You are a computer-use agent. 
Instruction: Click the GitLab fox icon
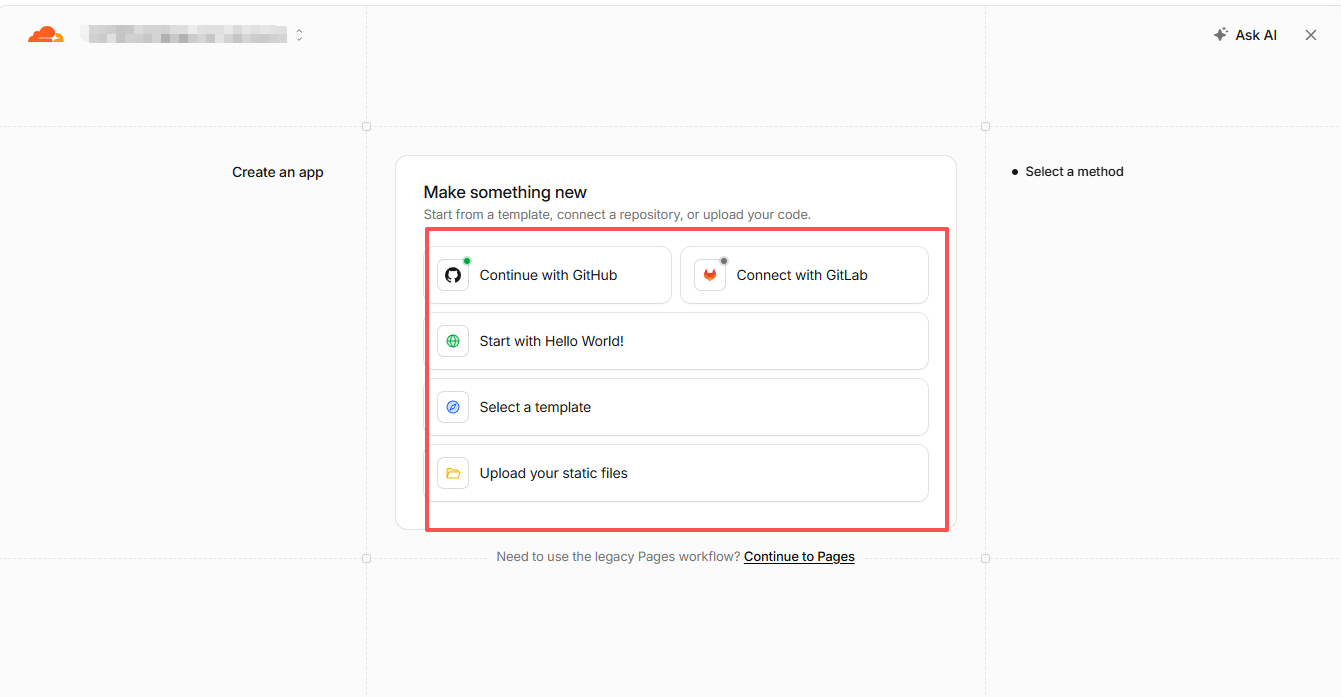(710, 275)
